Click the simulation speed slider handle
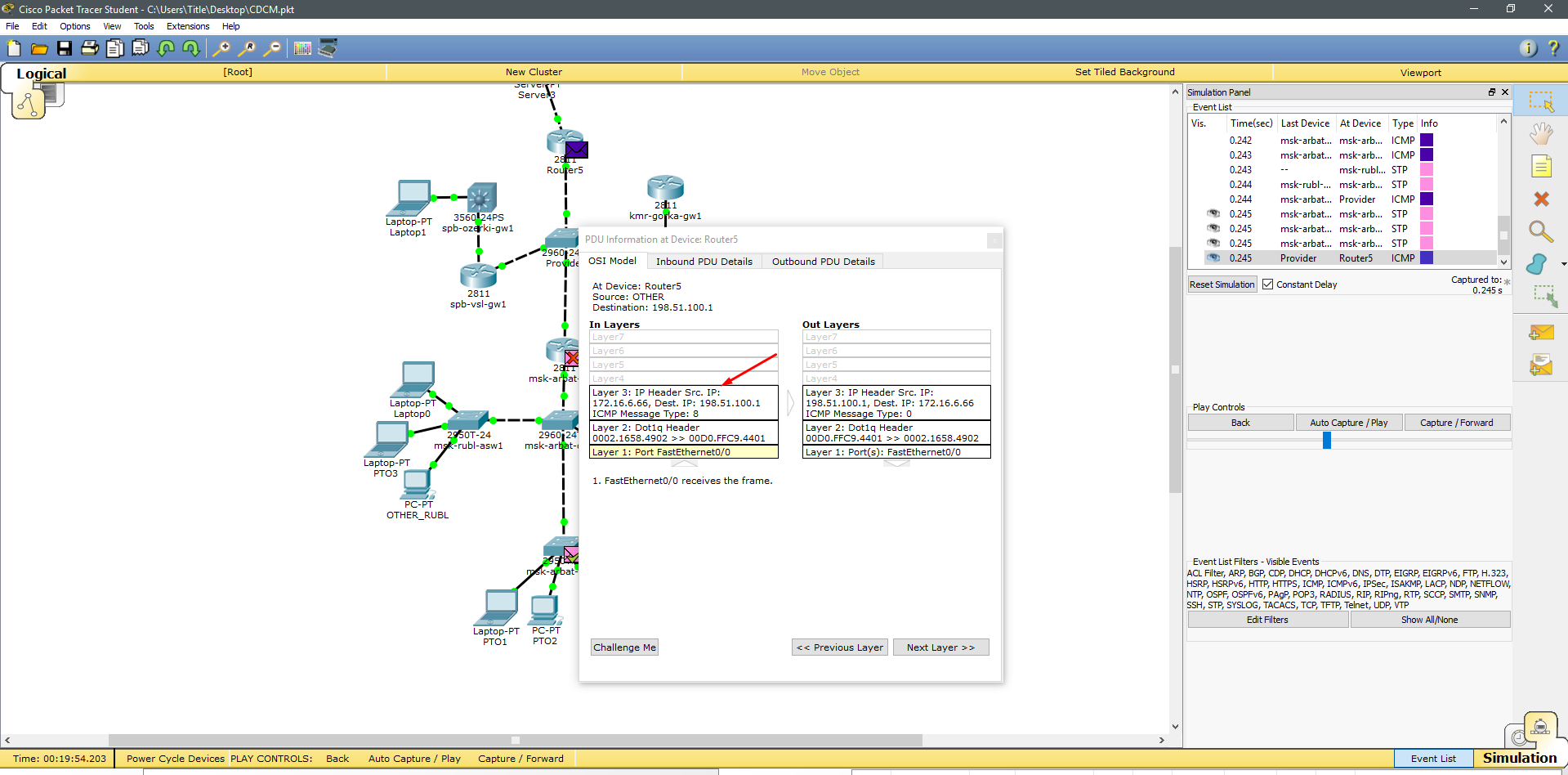The image size is (1568, 775). (x=1327, y=441)
